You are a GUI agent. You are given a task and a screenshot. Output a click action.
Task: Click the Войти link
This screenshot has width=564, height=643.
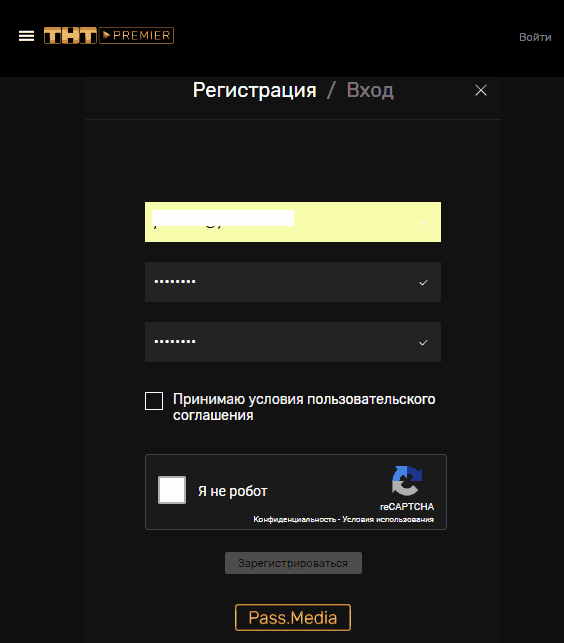click(535, 37)
